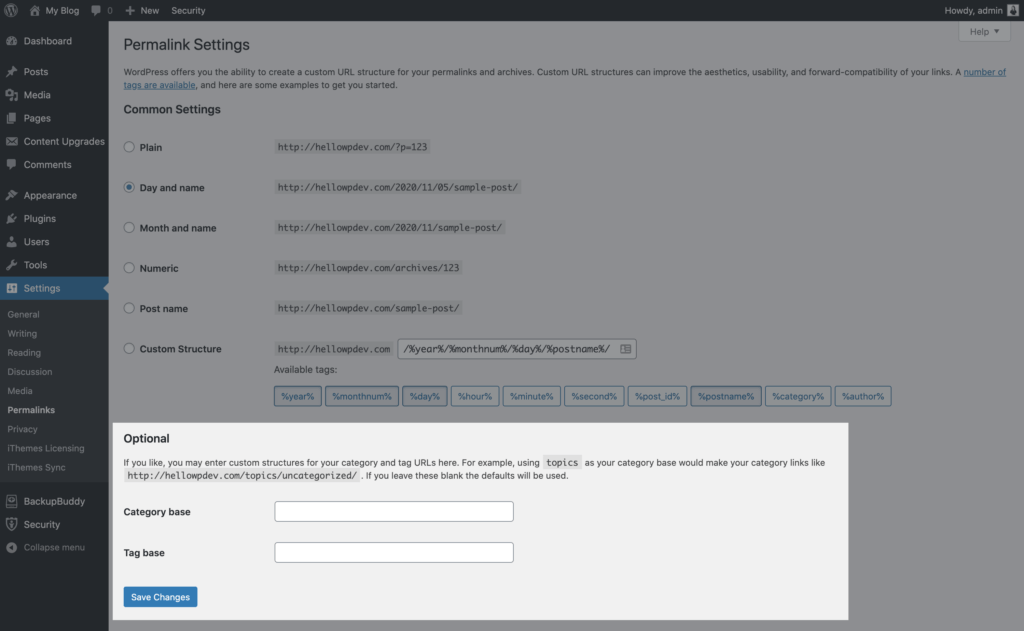Viewport: 1024px width, 631px height.
Task: Click the Plain example URL ?p=123
Action: tap(352, 147)
